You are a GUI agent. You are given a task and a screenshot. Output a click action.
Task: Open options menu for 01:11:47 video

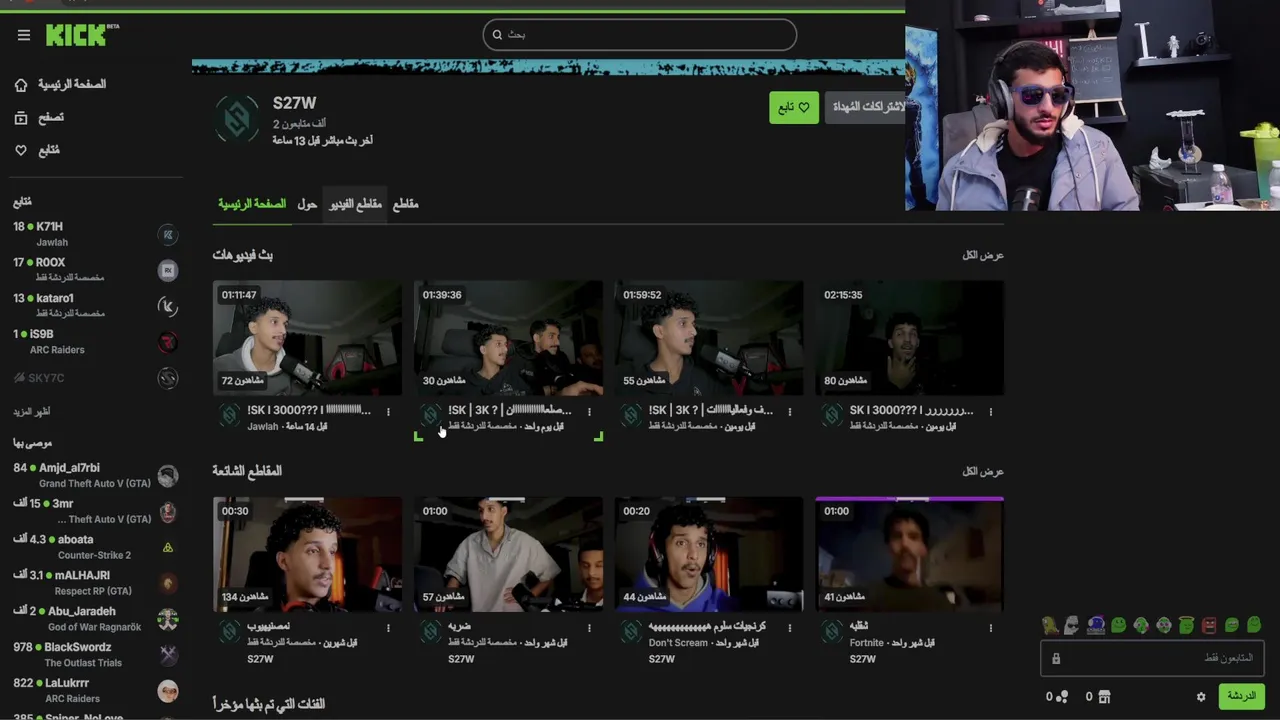pyautogui.click(x=388, y=412)
